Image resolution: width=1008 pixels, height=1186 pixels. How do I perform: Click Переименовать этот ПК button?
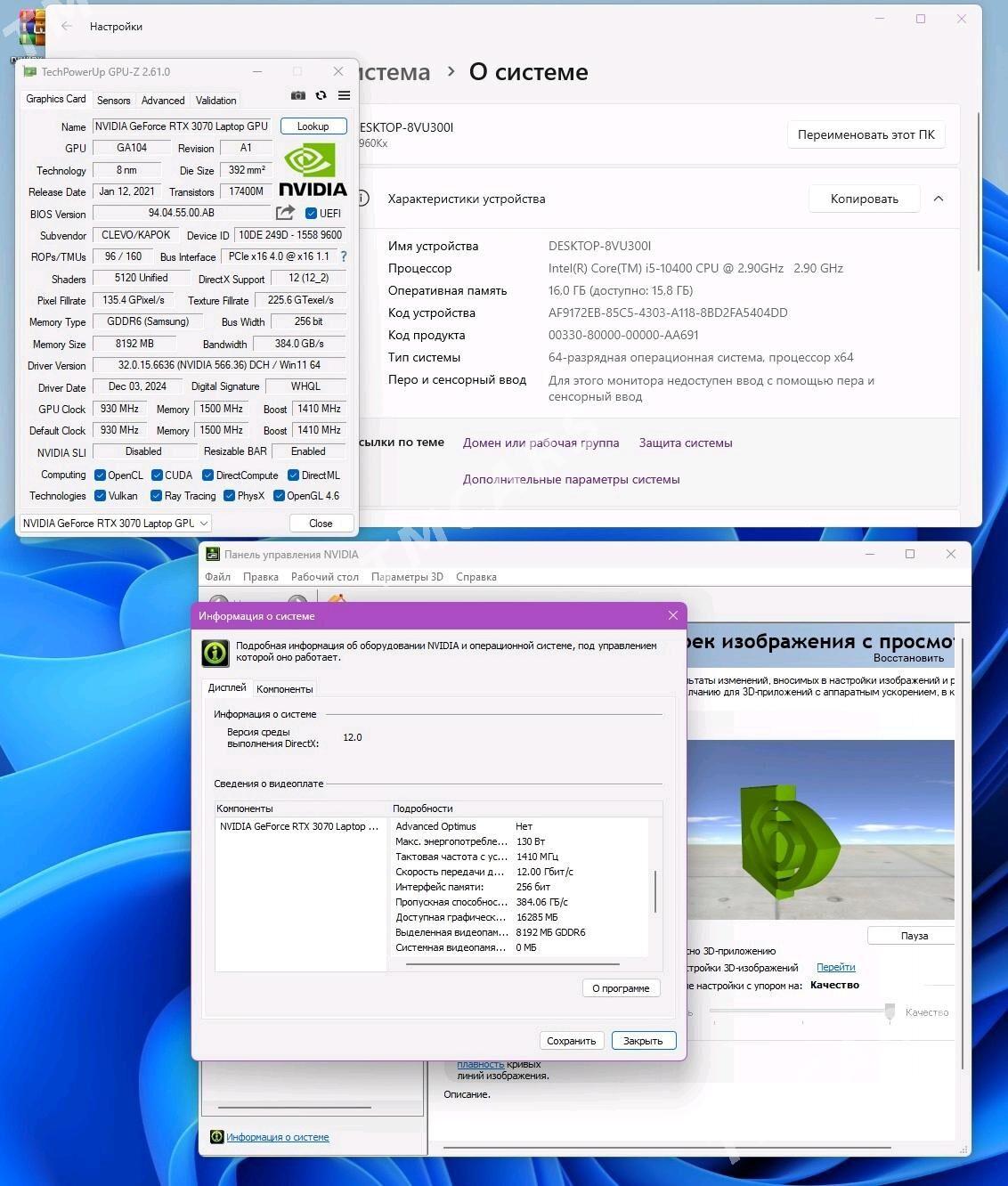coord(866,134)
